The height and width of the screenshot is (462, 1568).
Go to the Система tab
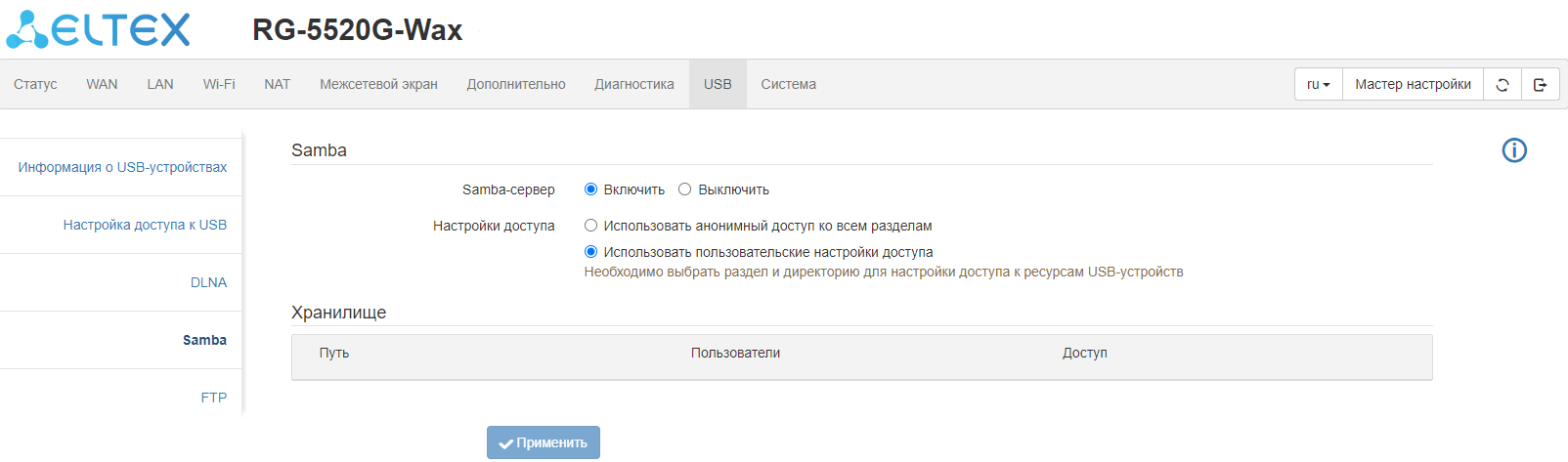(788, 84)
